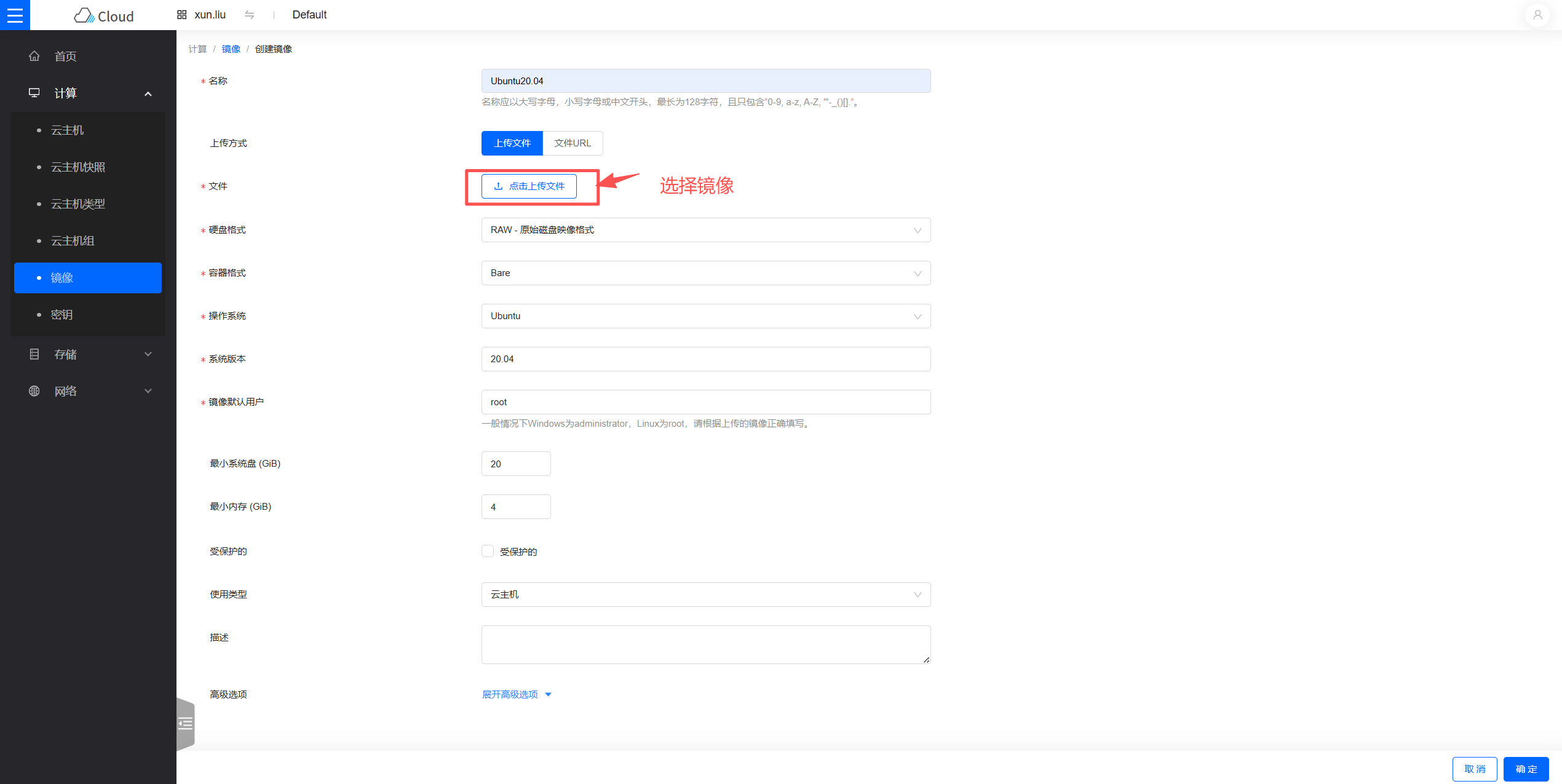
Task: Enable the 受保护的 checkbox
Action: (x=488, y=551)
